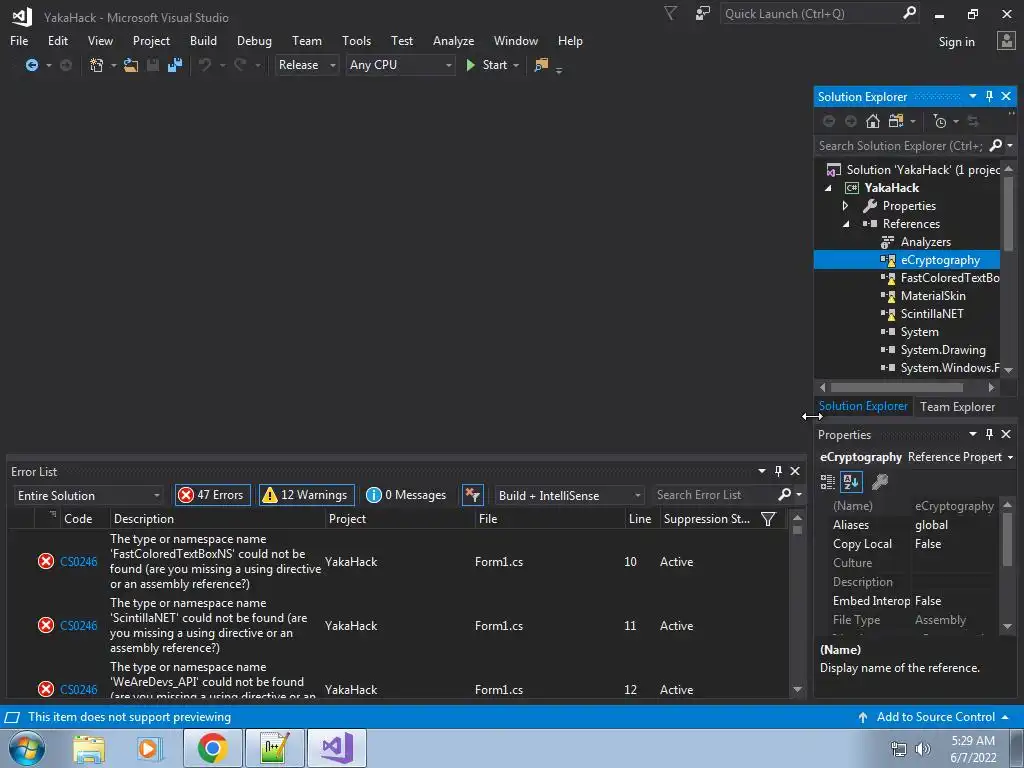
Task: Open the Debug menu
Action: pyautogui.click(x=254, y=40)
